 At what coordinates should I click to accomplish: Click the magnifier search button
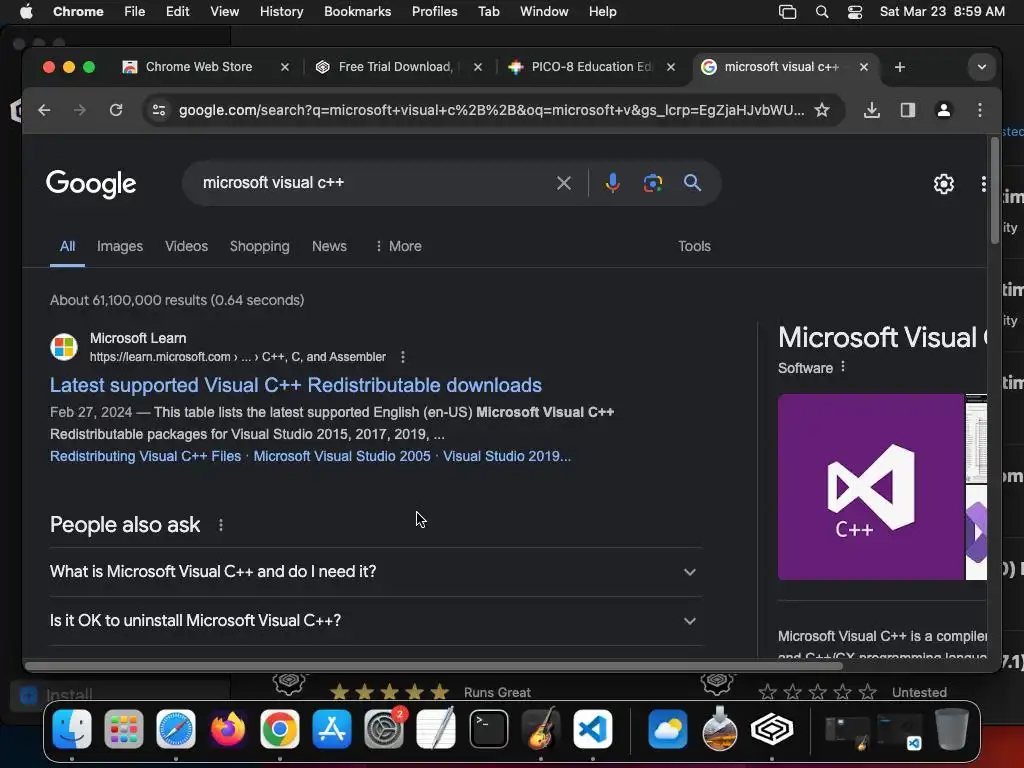(x=692, y=183)
